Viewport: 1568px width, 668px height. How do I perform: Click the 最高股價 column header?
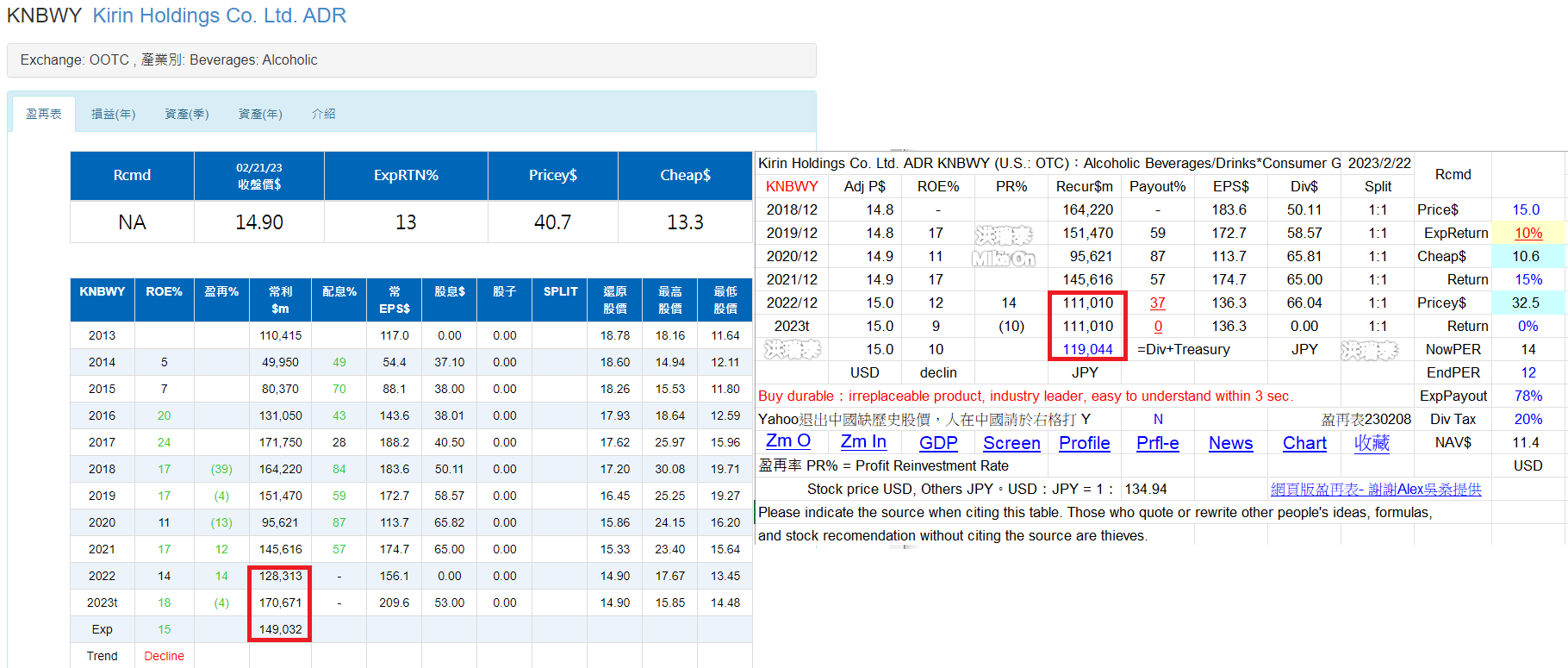tap(670, 299)
